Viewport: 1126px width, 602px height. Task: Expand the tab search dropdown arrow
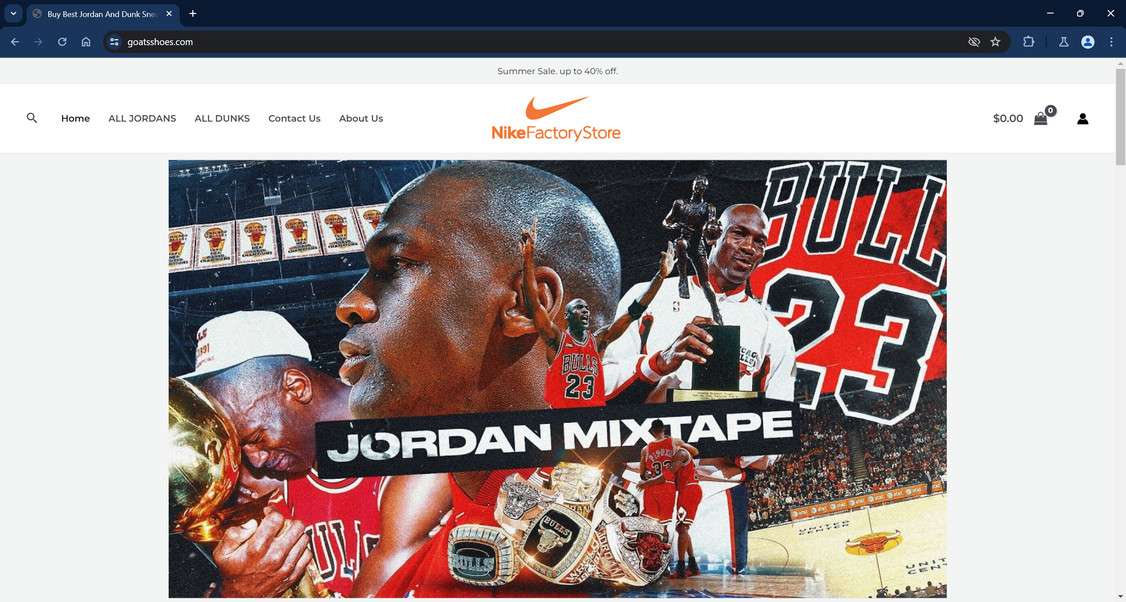pyautogui.click(x=13, y=14)
